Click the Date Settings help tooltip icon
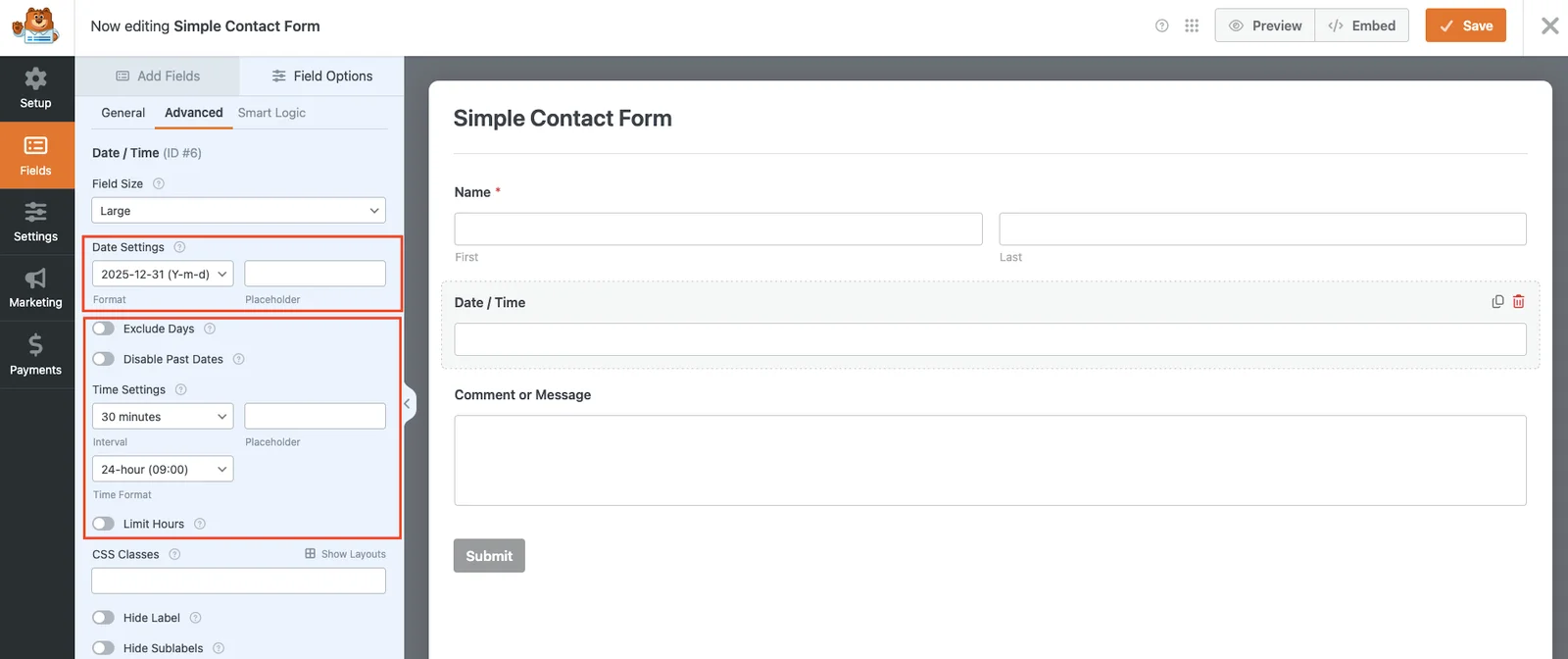1568x659 pixels. click(179, 247)
